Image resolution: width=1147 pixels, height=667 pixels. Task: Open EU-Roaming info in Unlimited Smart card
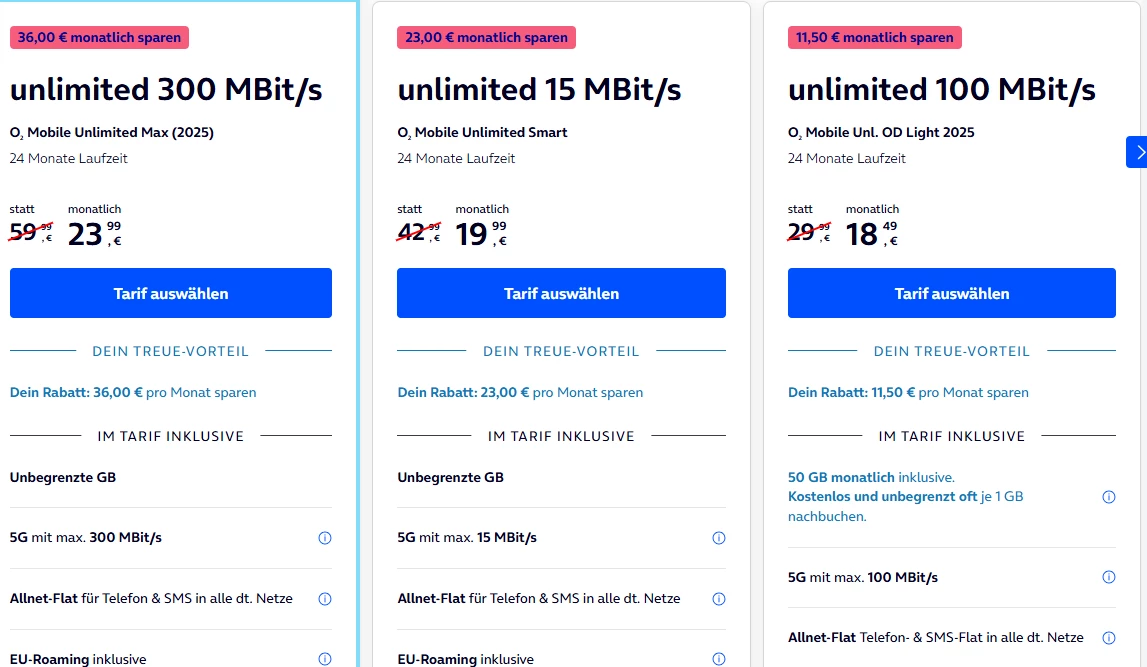(x=718, y=659)
